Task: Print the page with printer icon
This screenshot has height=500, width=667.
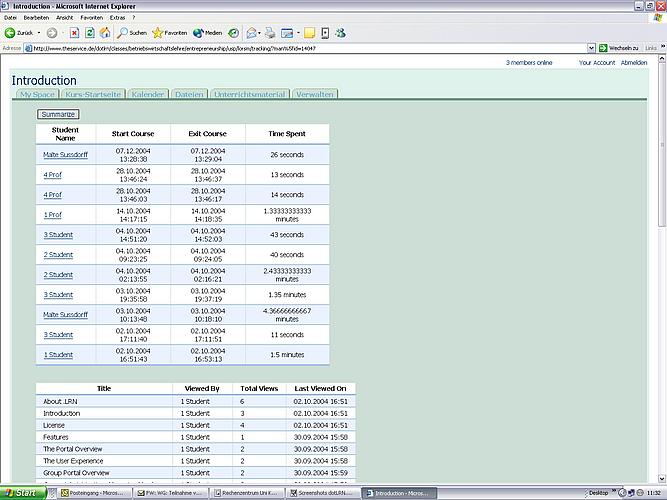Action: 270,33
